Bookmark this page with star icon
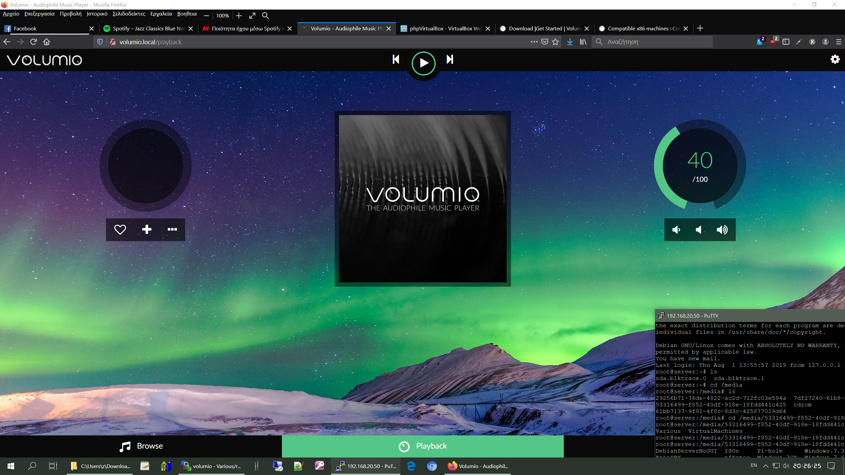The height and width of the screenshot is (475, 845). click(x=556, y=42)
